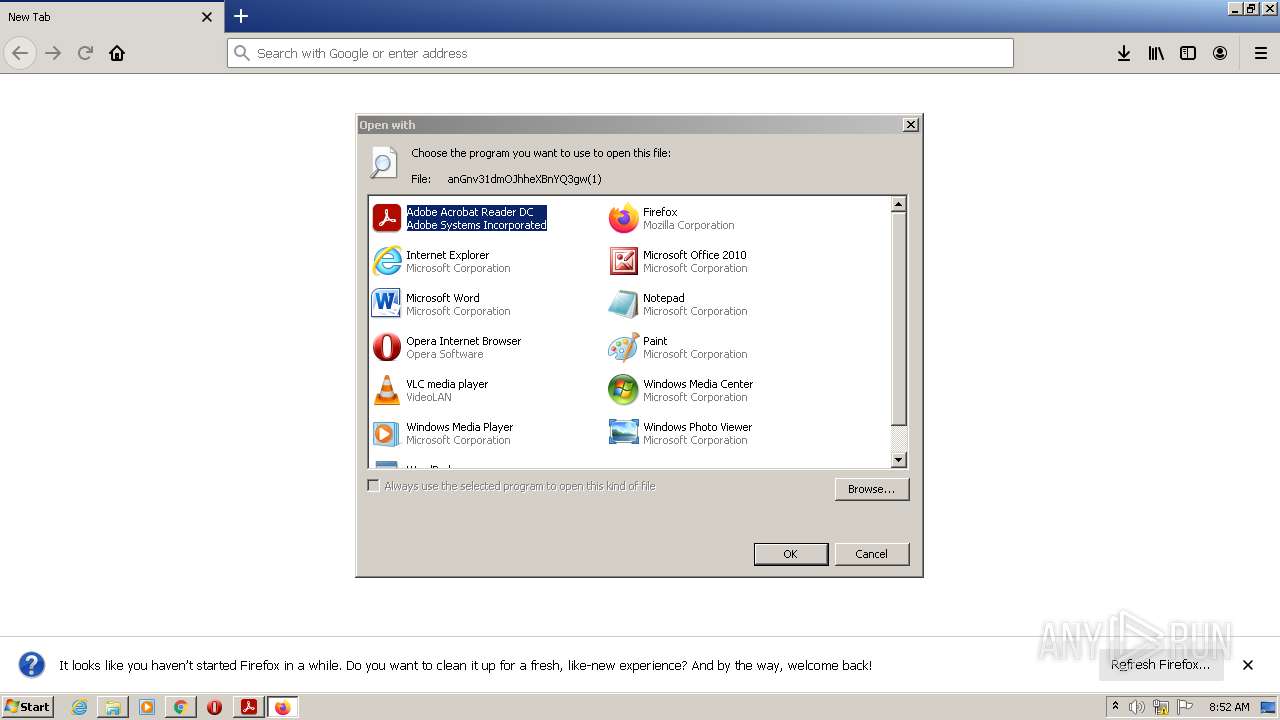Open the Windows Start menu
Image resolution: width=1280 pixels, height=720 pixels.
(x=27, y=707)
